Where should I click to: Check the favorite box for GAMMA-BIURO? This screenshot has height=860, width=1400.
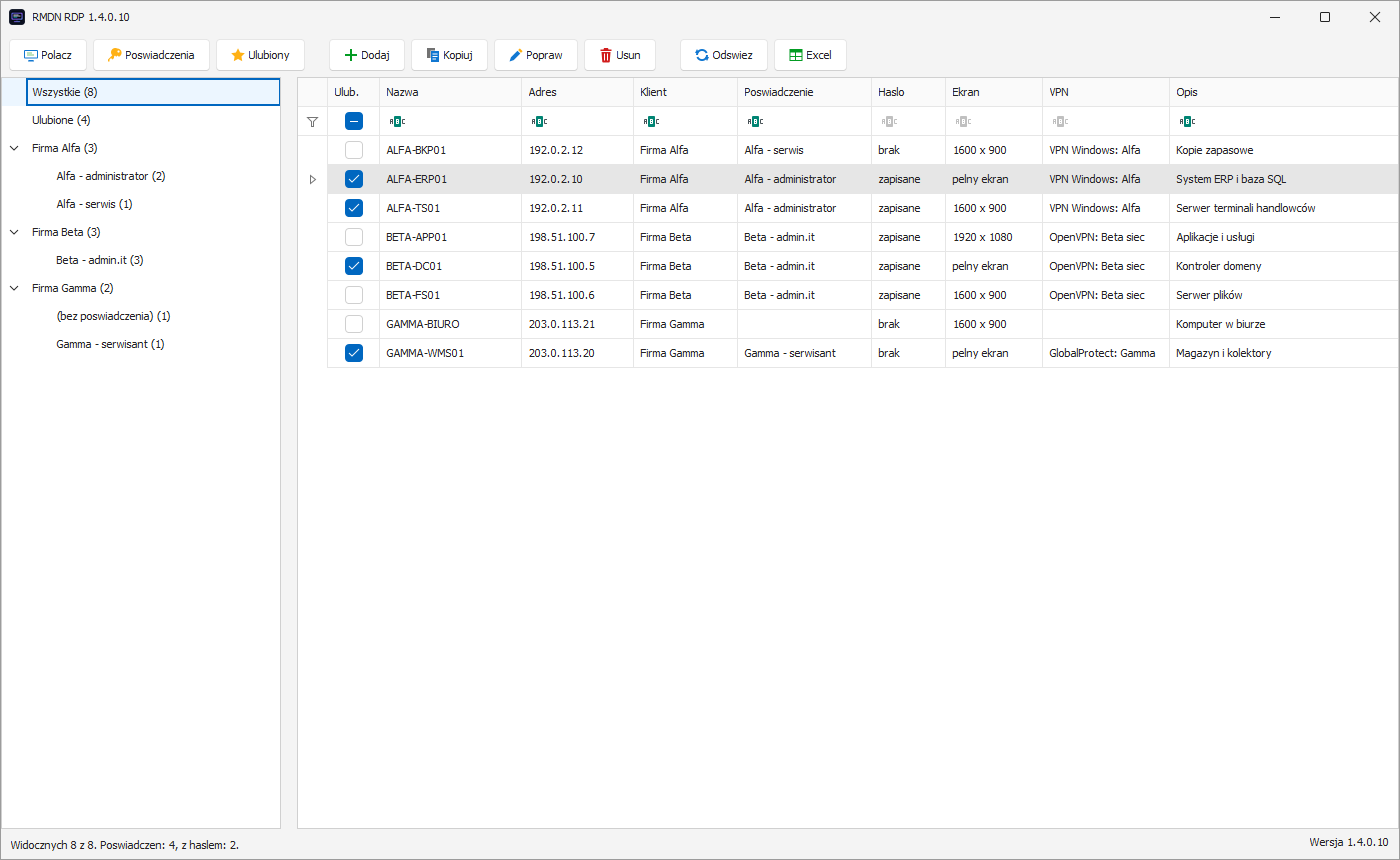click(354, 324)
